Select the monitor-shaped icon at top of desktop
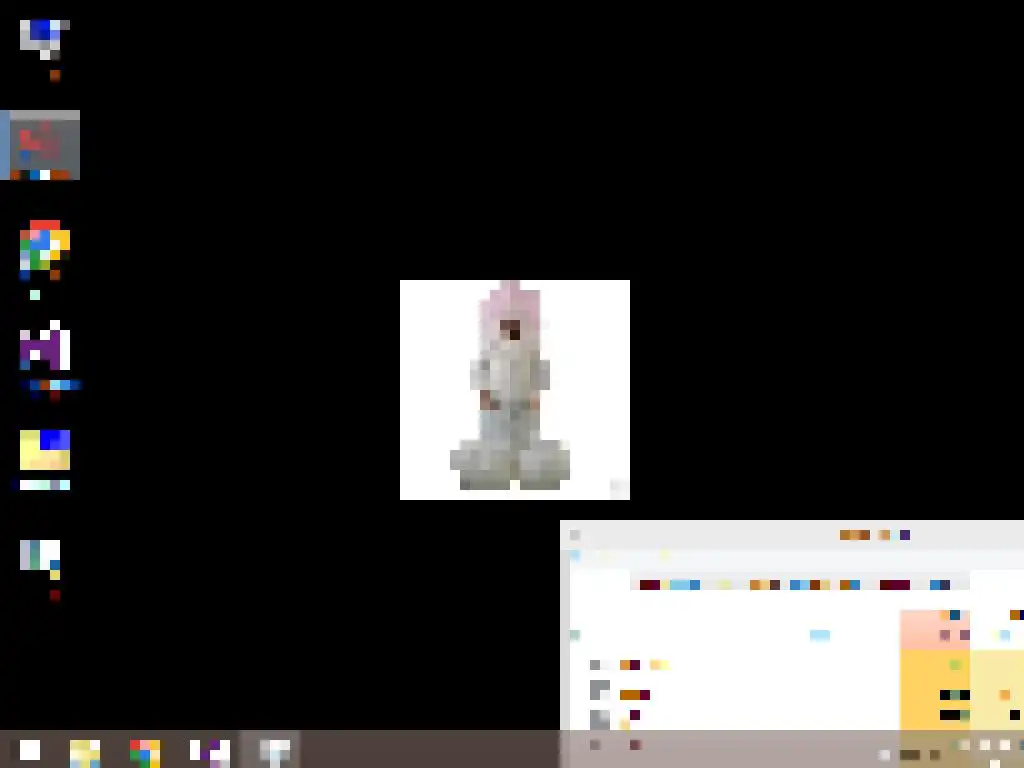1024x768 pixels. tap(44, 39)
